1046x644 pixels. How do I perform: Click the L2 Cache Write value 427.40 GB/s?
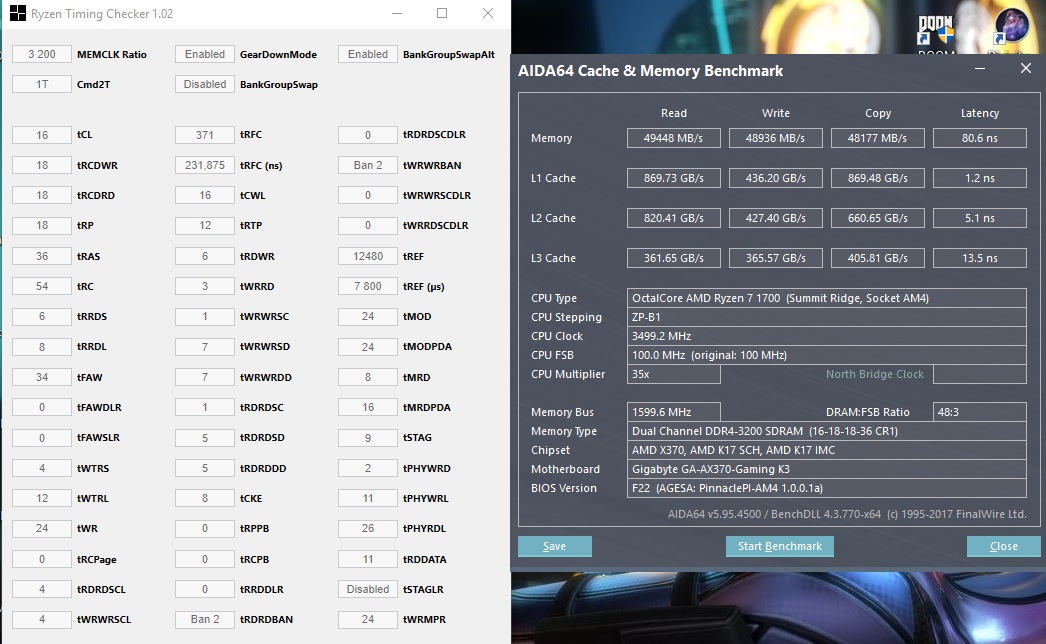point(775,218)
